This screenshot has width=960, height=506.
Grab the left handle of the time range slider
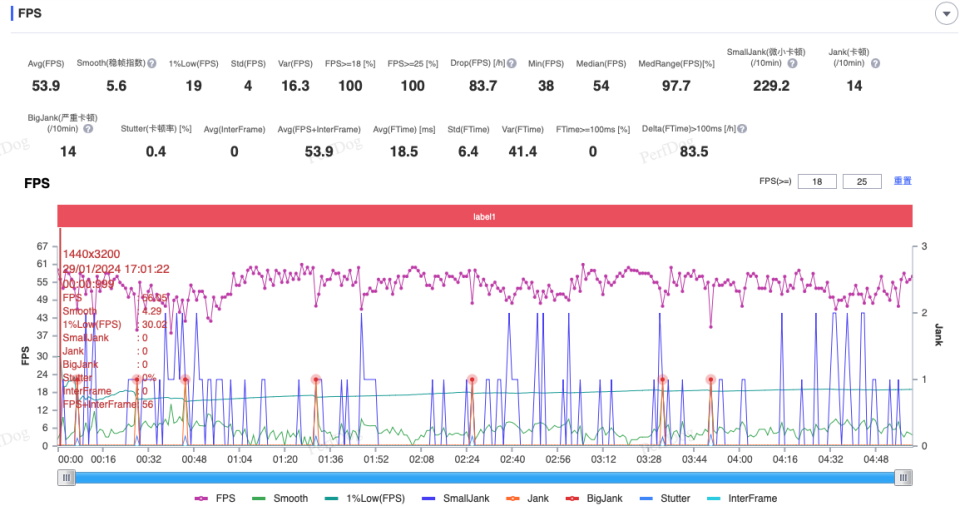(66, 478)
